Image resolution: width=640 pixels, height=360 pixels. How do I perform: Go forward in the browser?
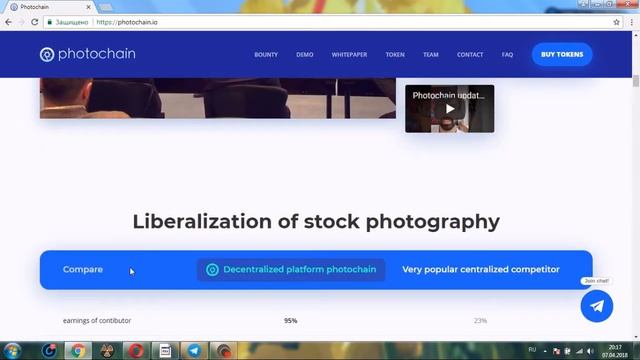22,22
